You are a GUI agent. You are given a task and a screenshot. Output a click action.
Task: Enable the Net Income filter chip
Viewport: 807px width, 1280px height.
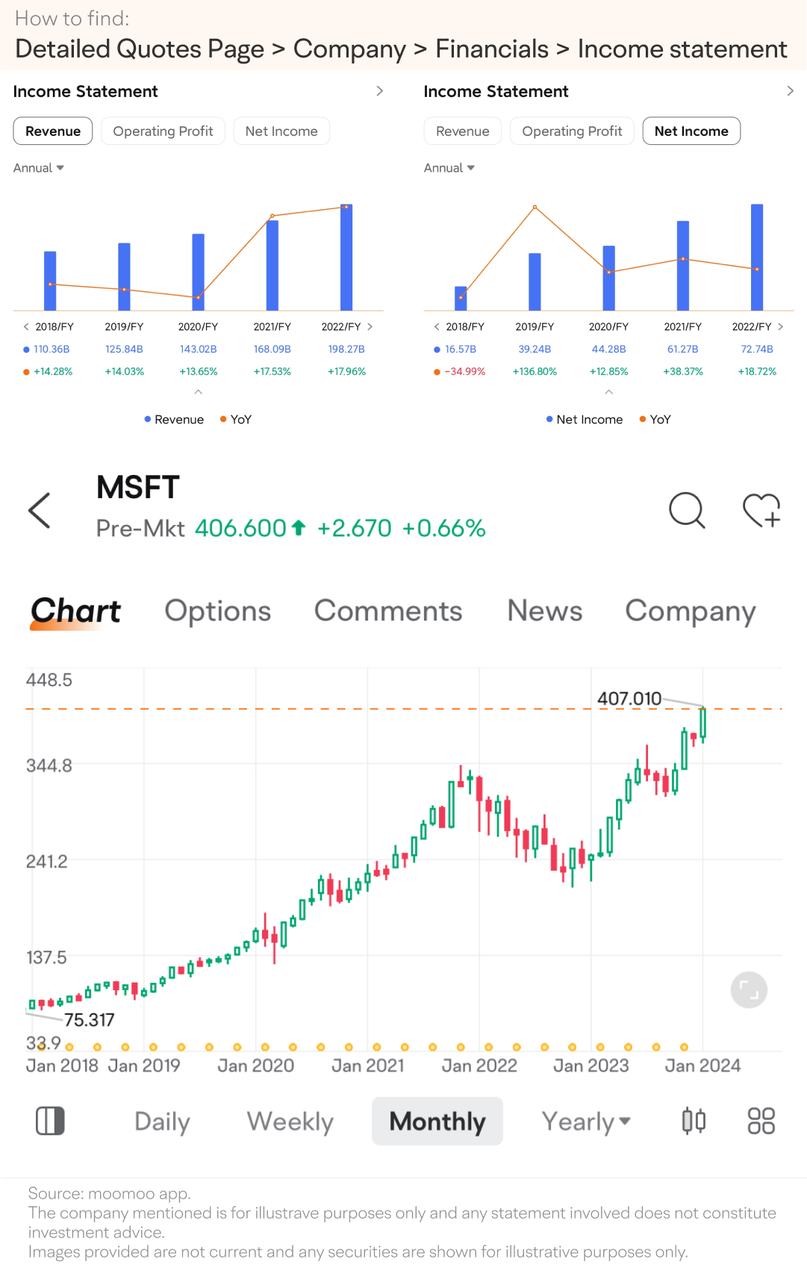(691, 130)
